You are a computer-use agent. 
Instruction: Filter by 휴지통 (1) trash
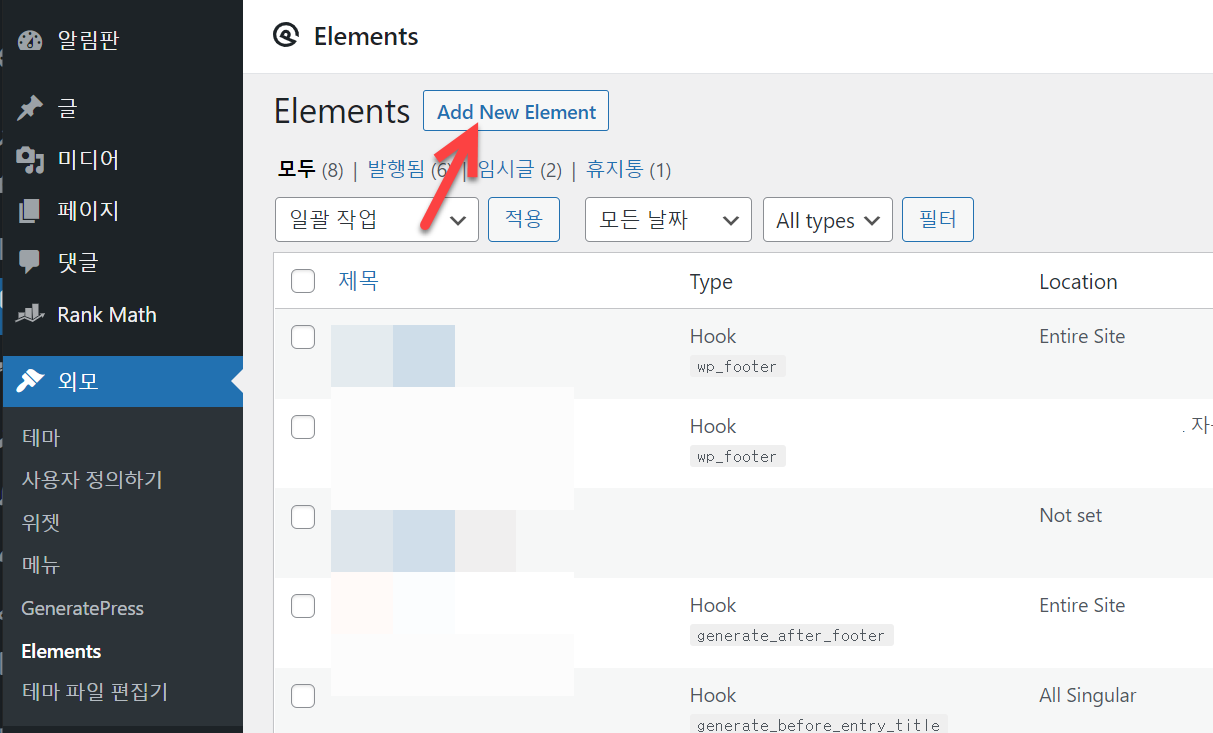[x=628, y=170]
